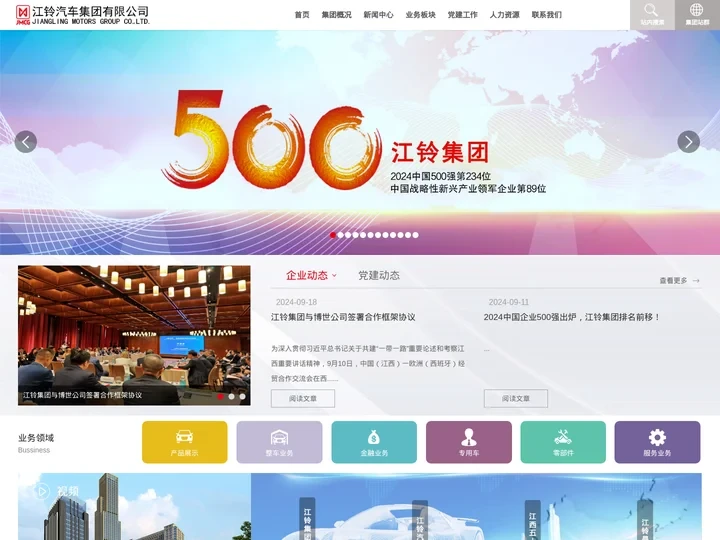
Task: Open article 2024中国企业500强出炉 headline
Action: click(572, 317)
